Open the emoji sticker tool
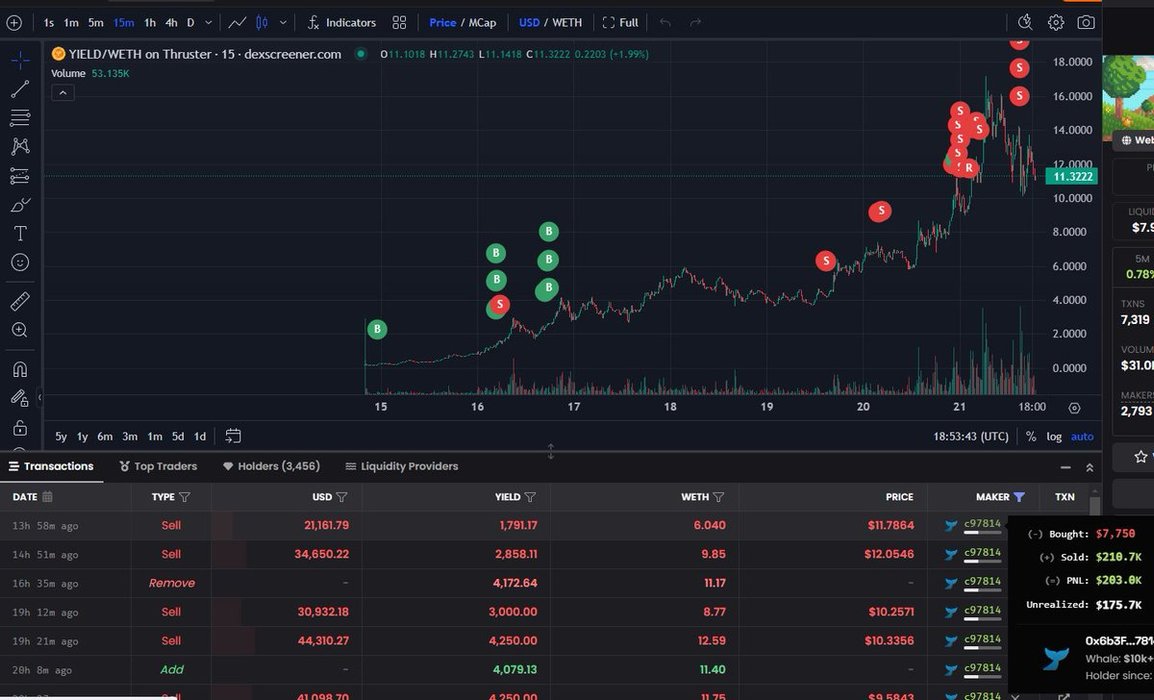This screenshot has width=1154, height=700. 19,262
